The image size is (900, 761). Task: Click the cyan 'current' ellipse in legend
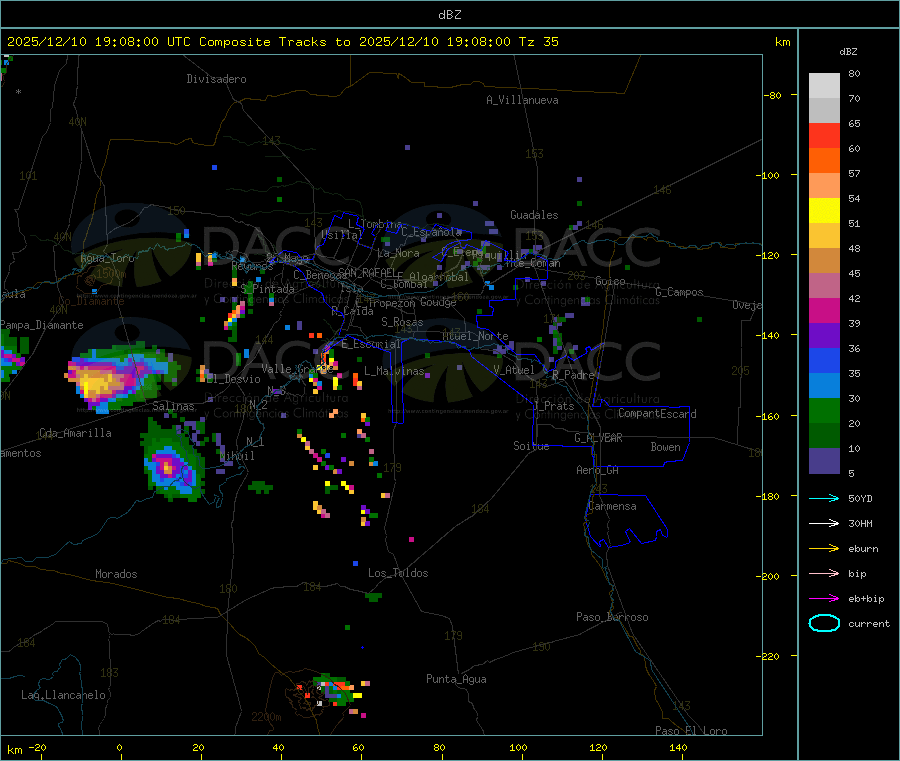coord(824,623)
